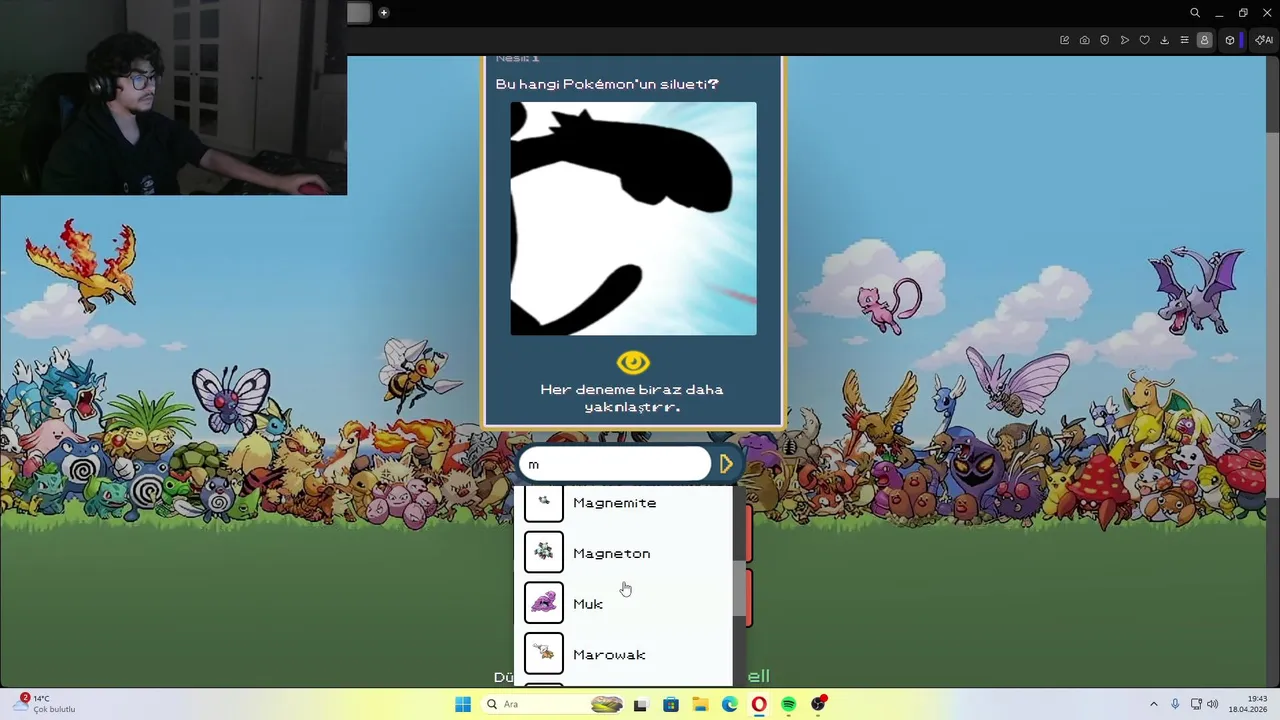
Task: Open the ad blocker shield icon
Action: click(x=1104, y=40)
